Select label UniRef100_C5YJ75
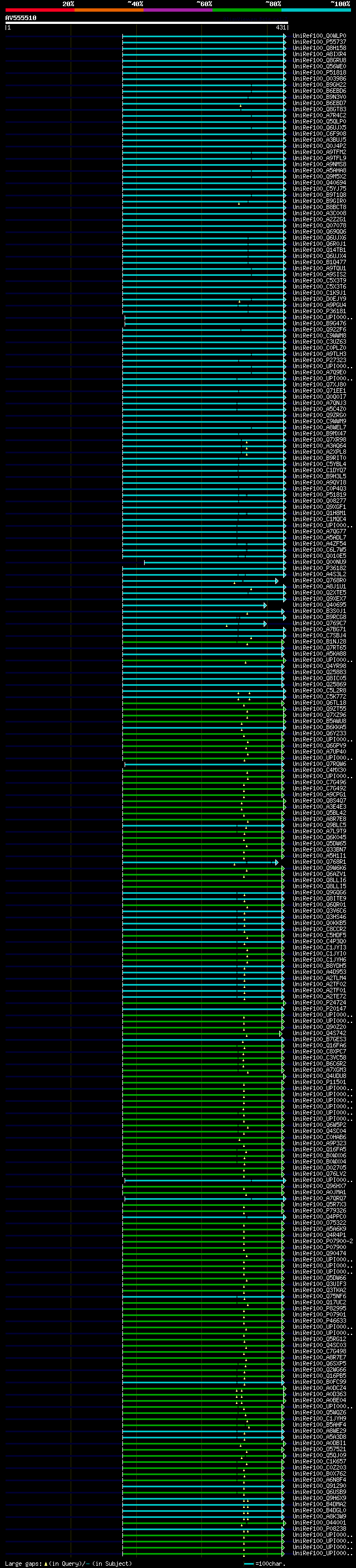 coord(319,189)
